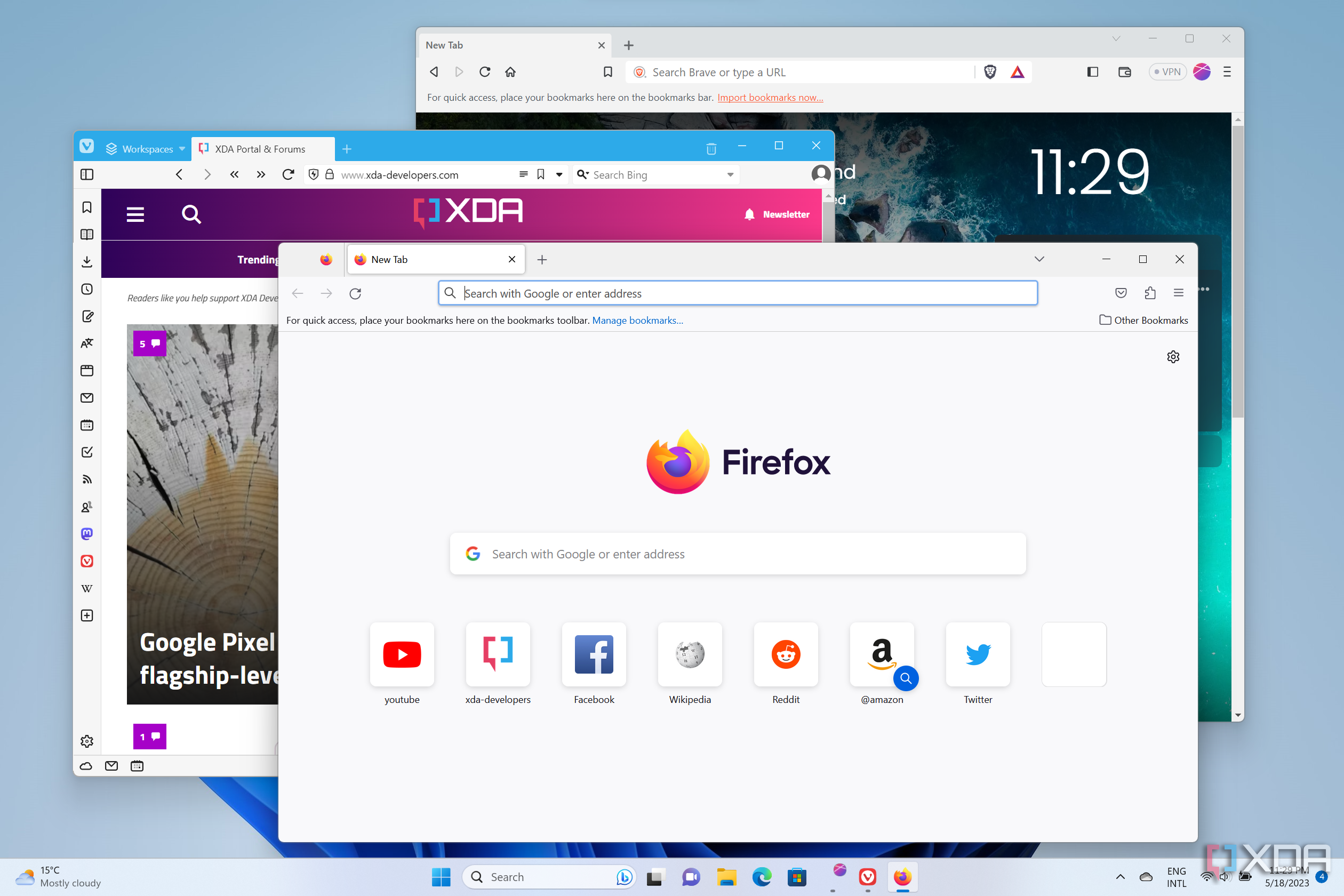1344x896 pixels.
Task: Expand Vivaldi search engine dropdown
Action: (x=733, y=174)
